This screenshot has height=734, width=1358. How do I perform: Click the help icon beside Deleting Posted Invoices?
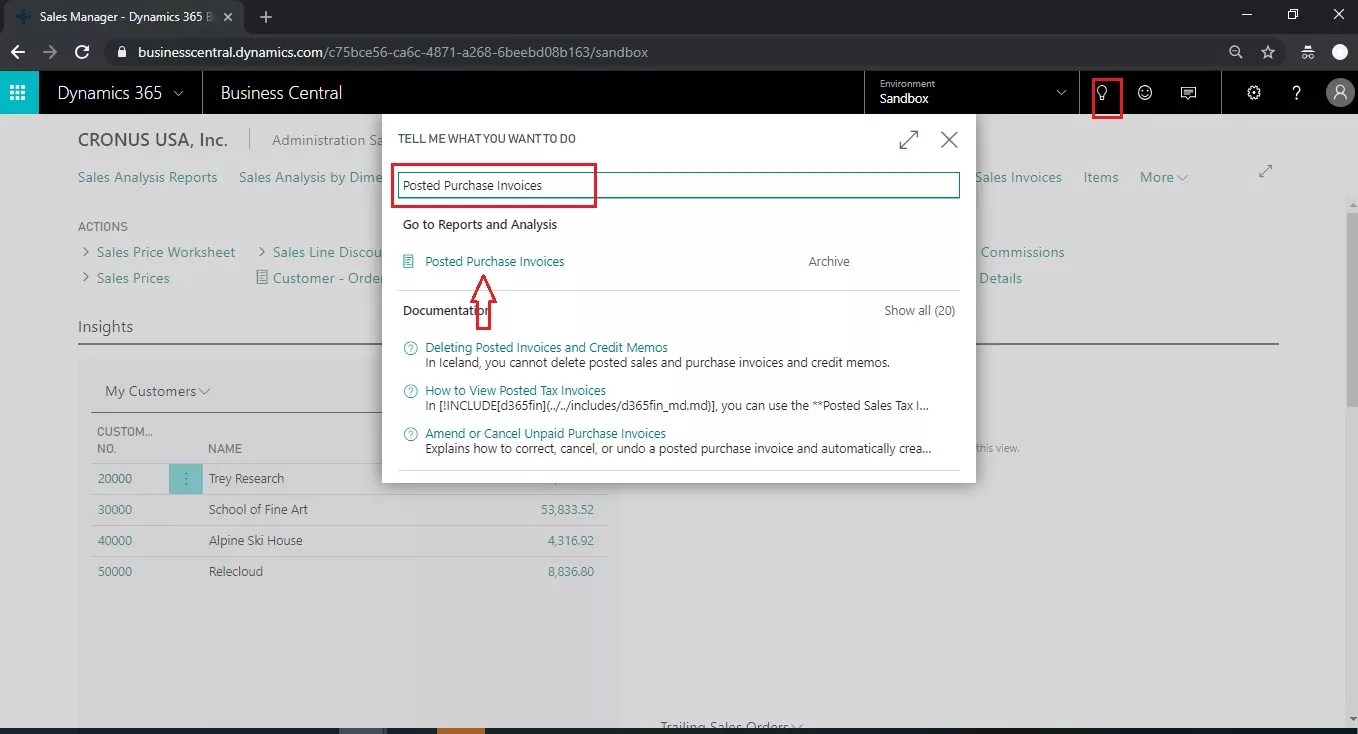tap(410, 348)
